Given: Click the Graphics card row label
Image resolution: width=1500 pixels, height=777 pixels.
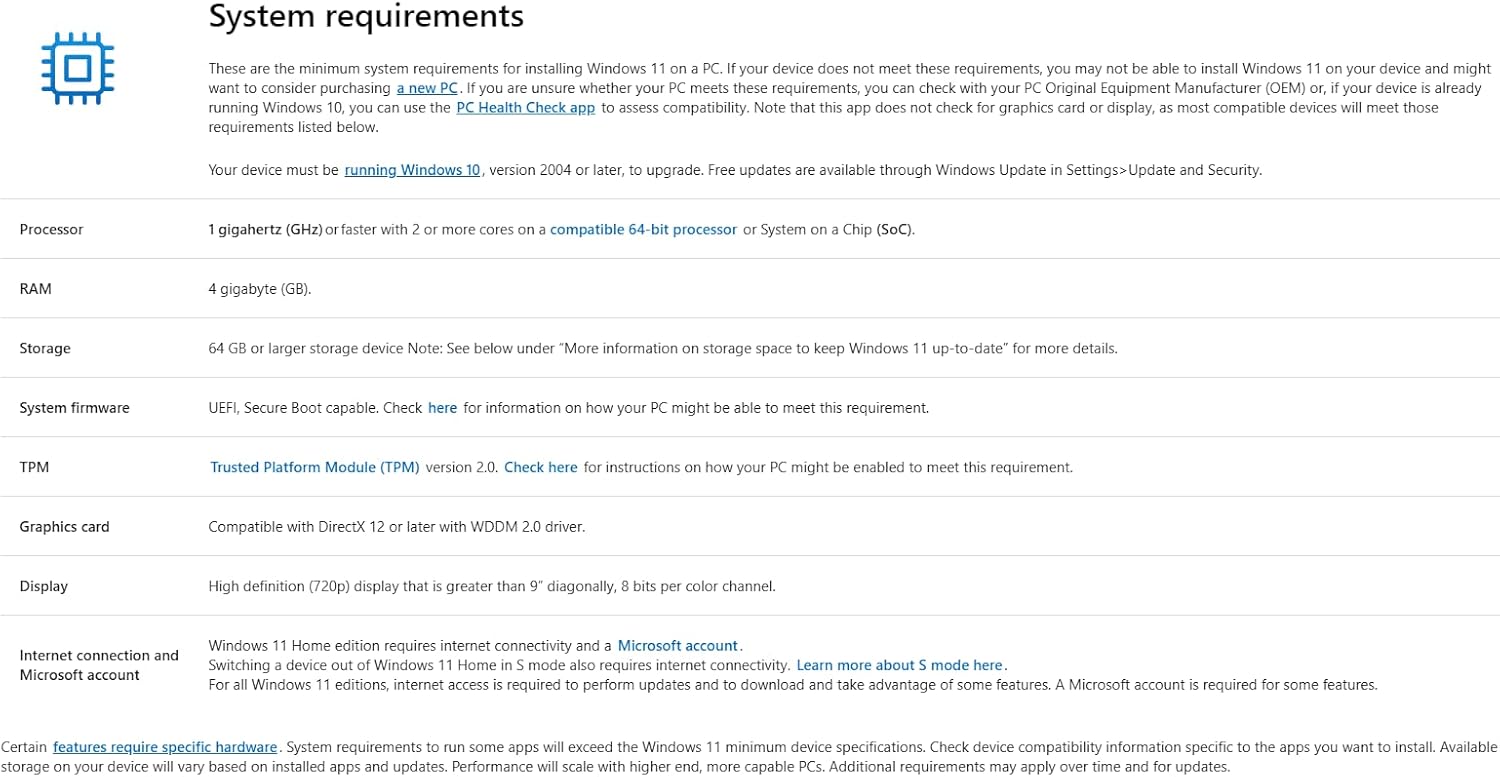Looking at the screenshot, I should point(64,527).
